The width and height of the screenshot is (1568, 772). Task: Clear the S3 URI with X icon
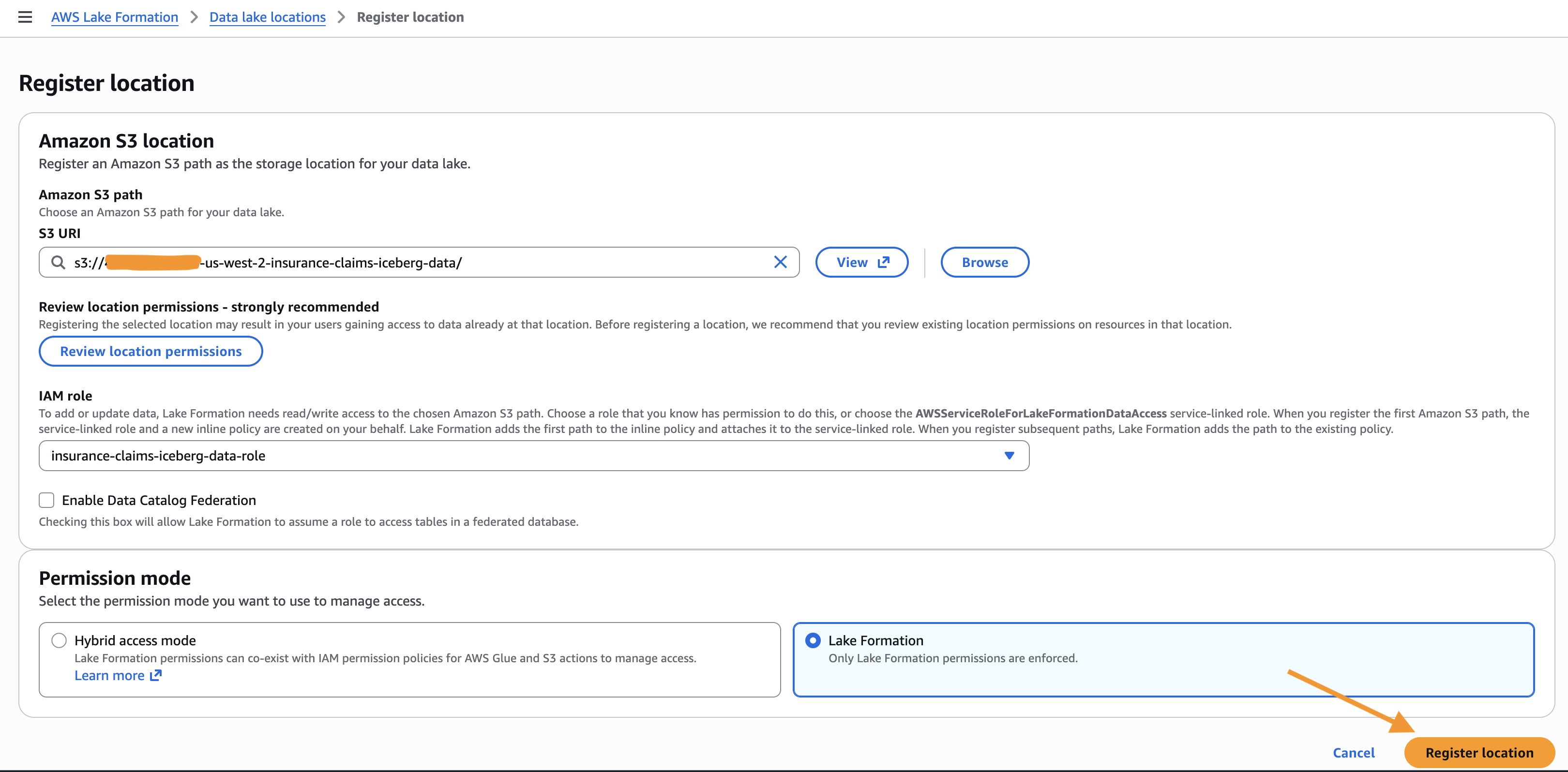780,262
